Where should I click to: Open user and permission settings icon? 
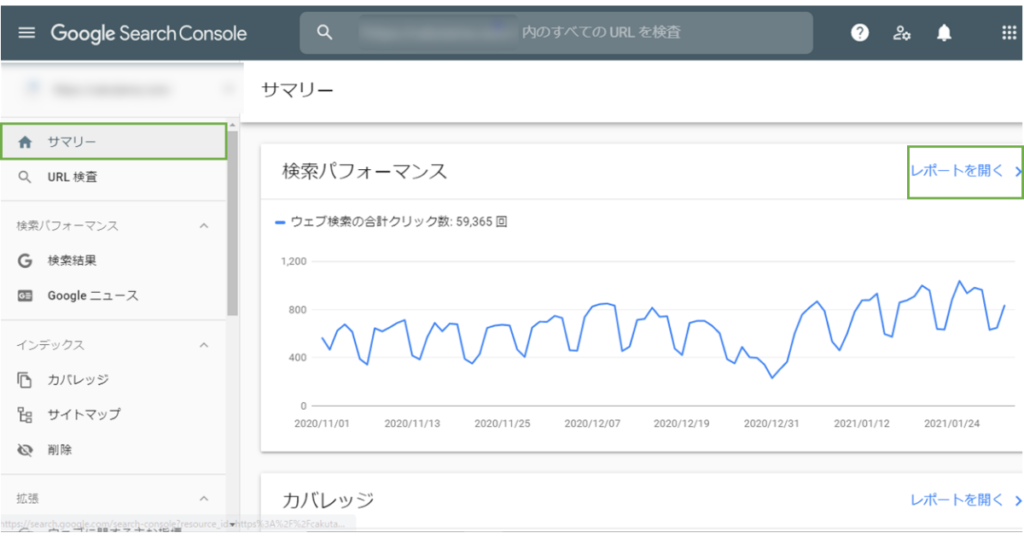pyautogui.click(x=902, y=33)
